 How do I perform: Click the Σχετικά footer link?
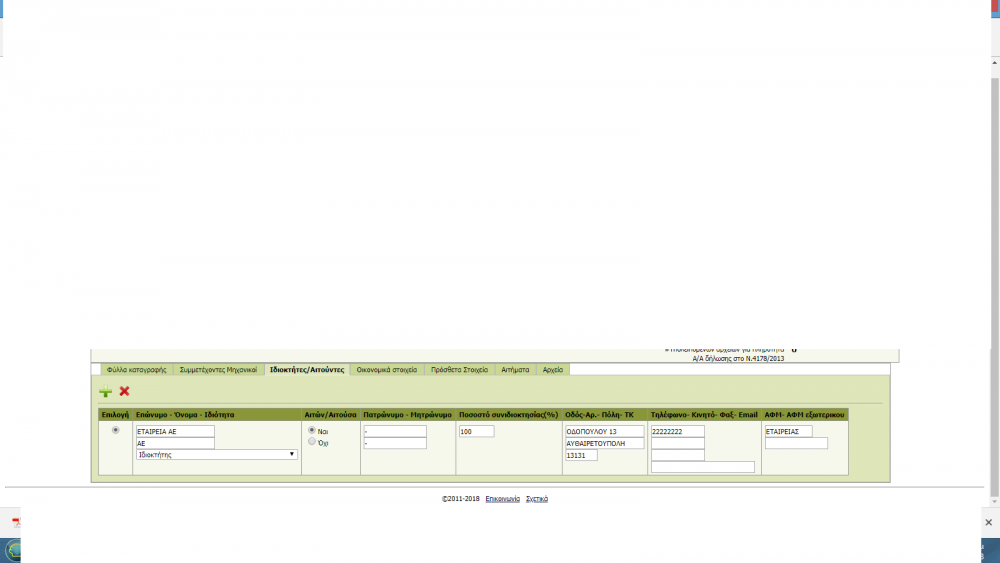537,498
